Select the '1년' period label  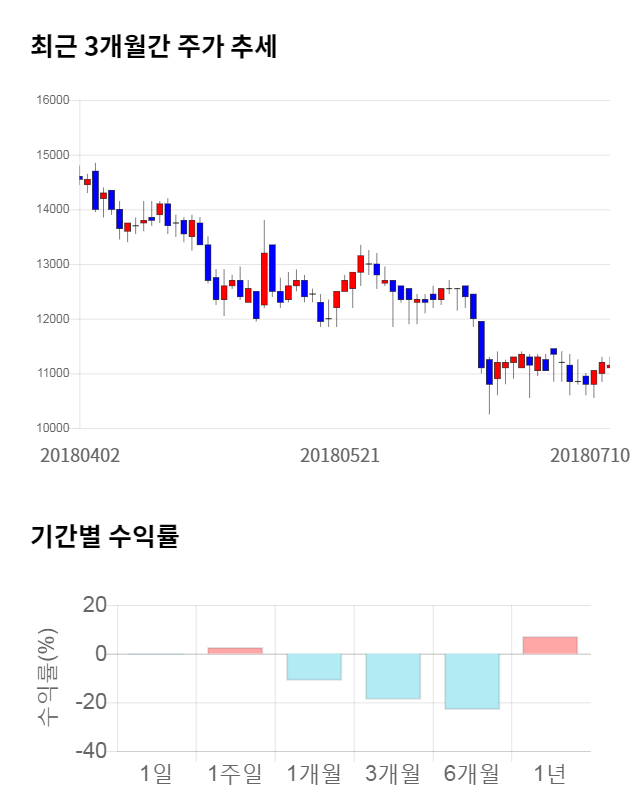point(550,773)
